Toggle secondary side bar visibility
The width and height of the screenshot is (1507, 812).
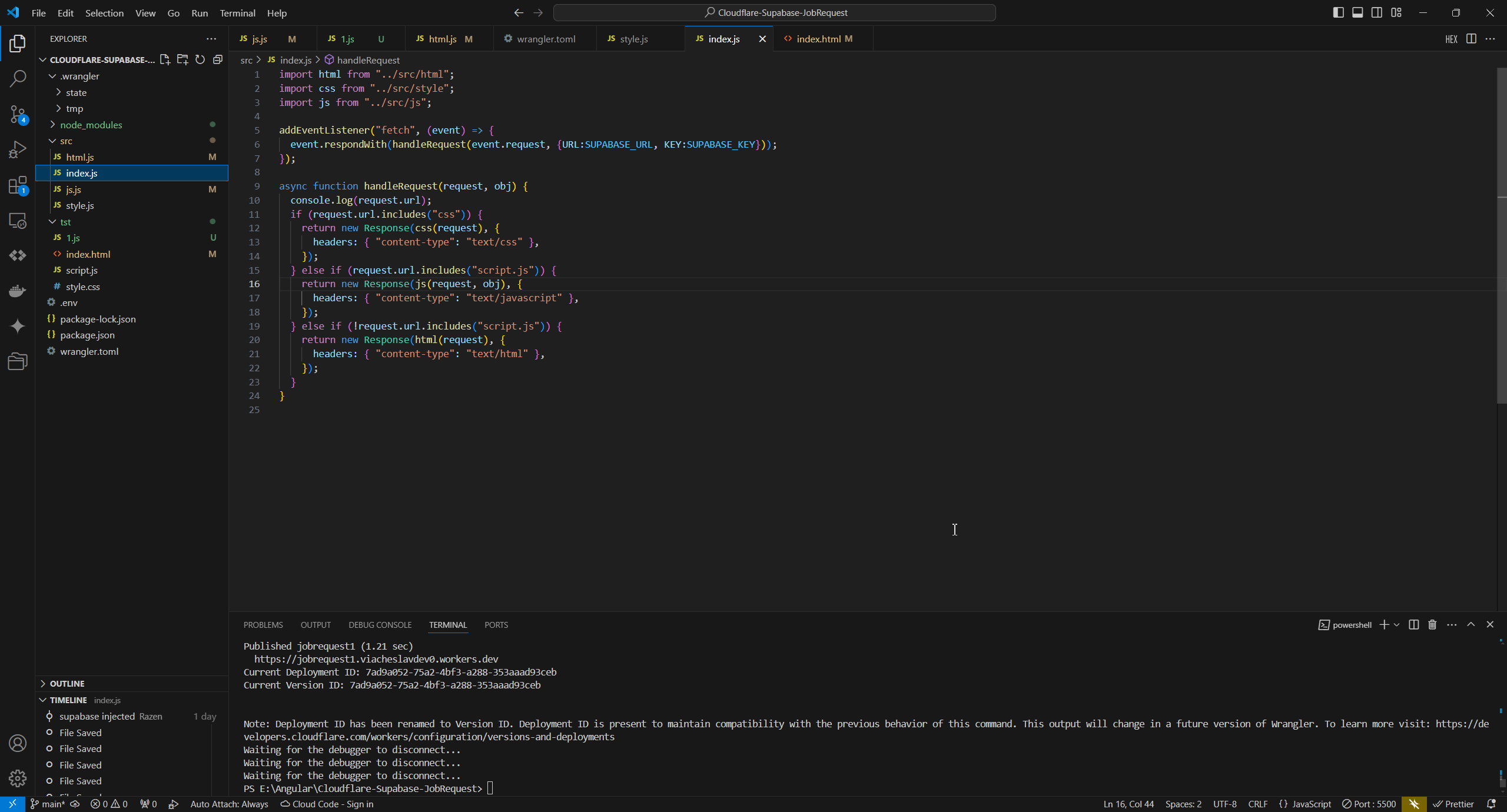point(1377,13)
